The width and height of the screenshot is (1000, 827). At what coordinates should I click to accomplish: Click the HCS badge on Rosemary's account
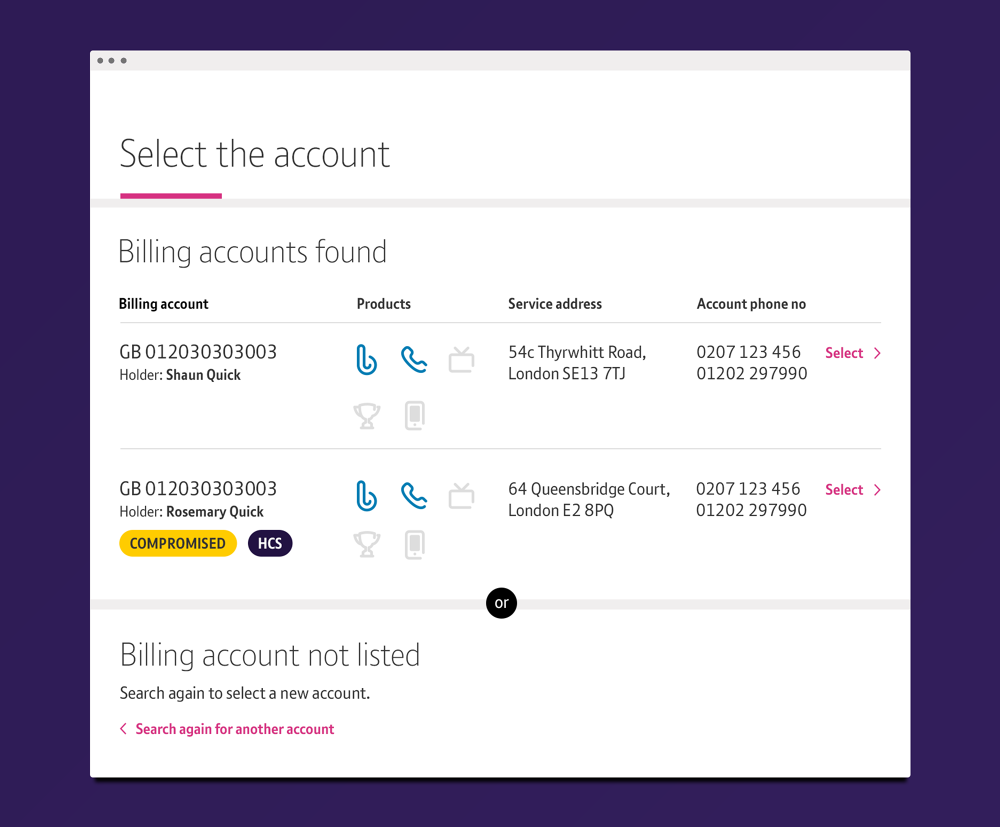pos(270,543)
